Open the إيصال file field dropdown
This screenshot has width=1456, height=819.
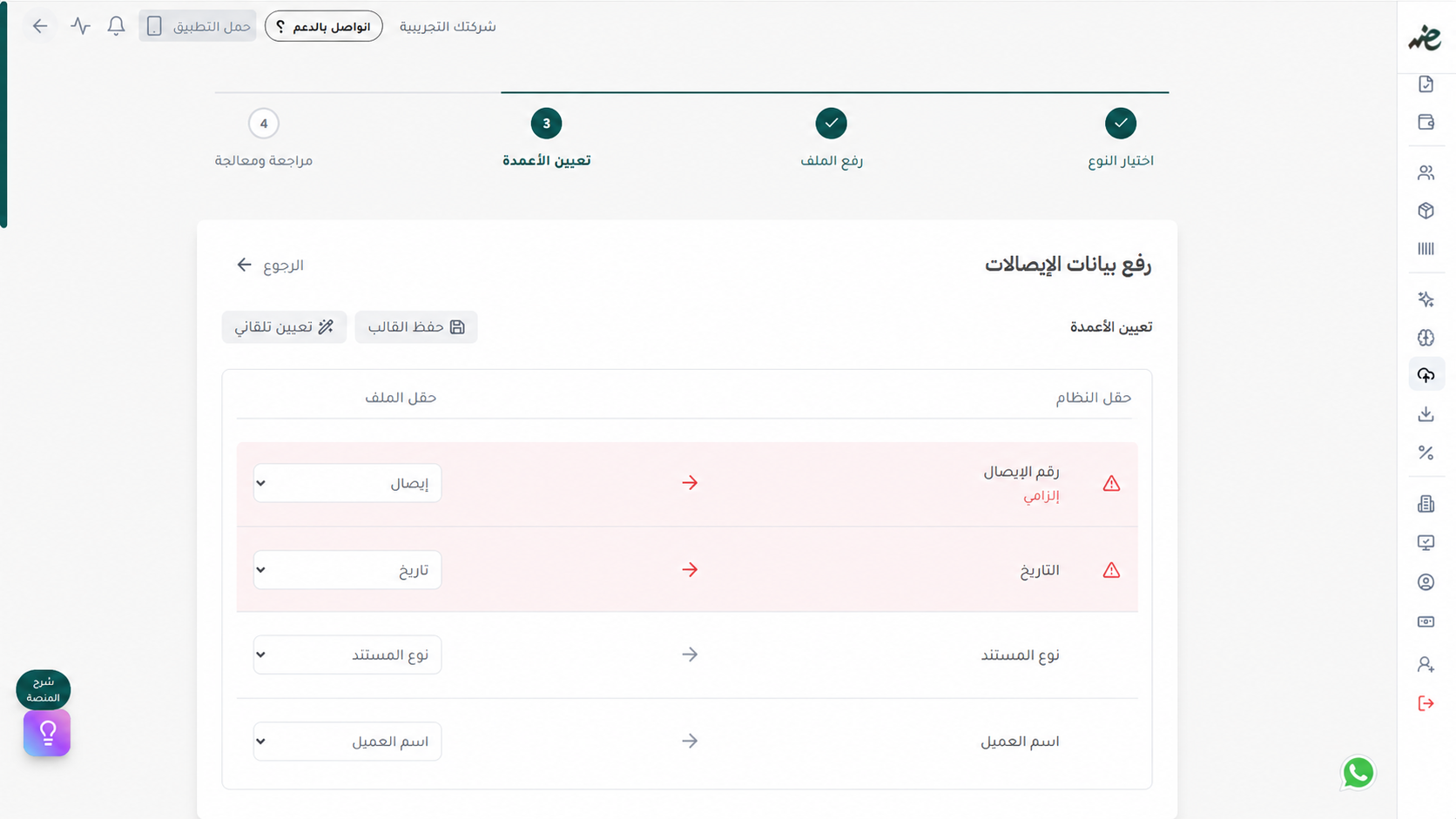point(347,483)
